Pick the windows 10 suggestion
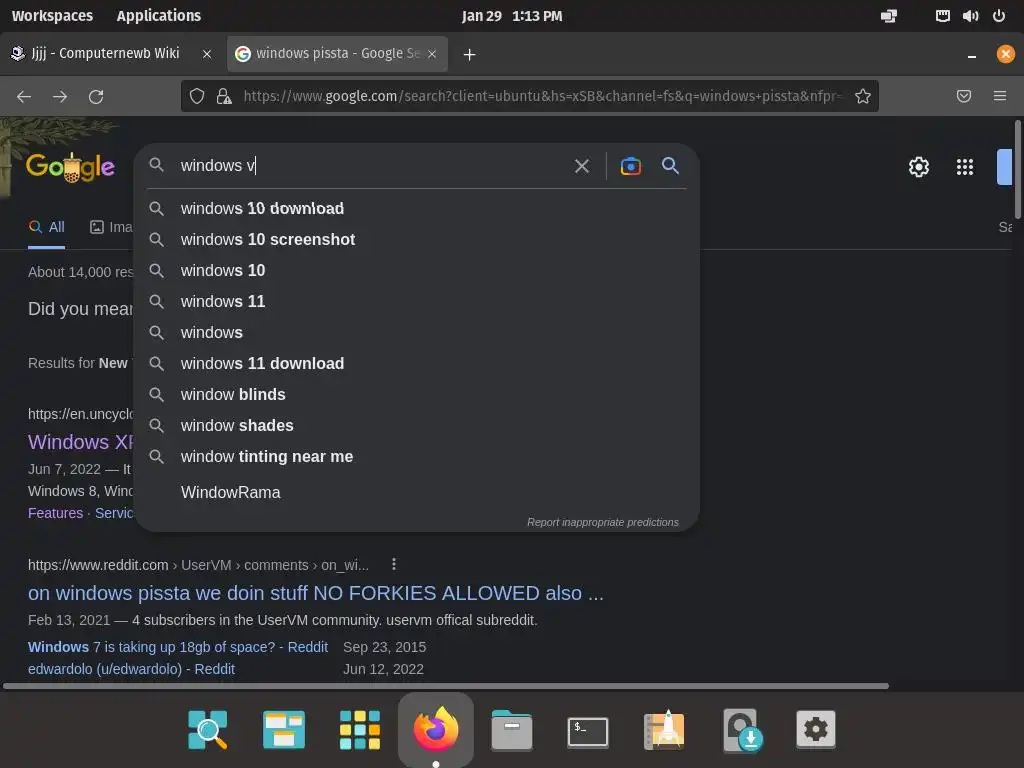Viewport: 1024px width, 768px height. coord(417,270)
